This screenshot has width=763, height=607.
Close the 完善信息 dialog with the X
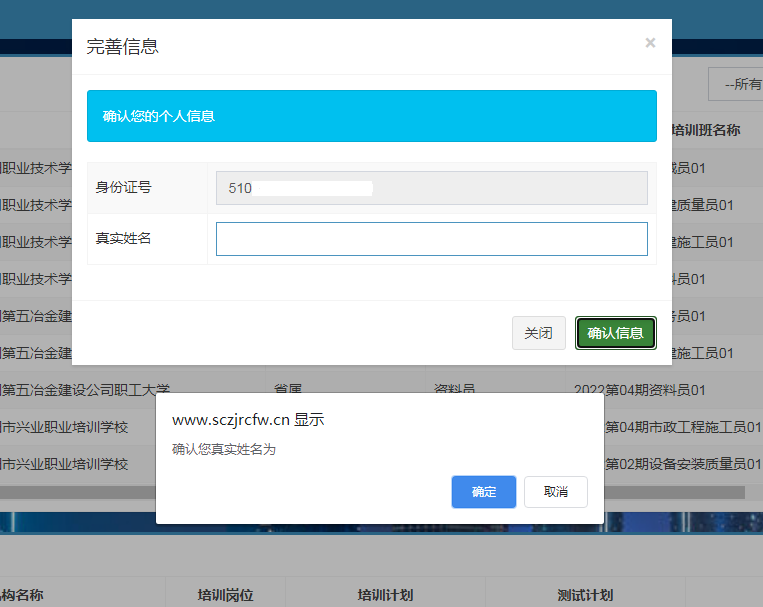click(x=650, y=43)
